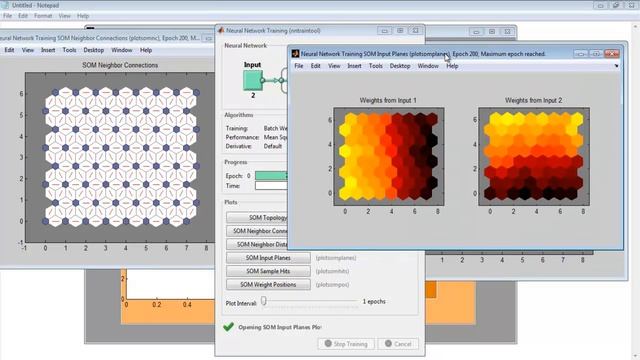Click the dock arrow in Input Planes menu bar
Image resolution: width=640 pixels, height=360 pixels.
[616, 66]
